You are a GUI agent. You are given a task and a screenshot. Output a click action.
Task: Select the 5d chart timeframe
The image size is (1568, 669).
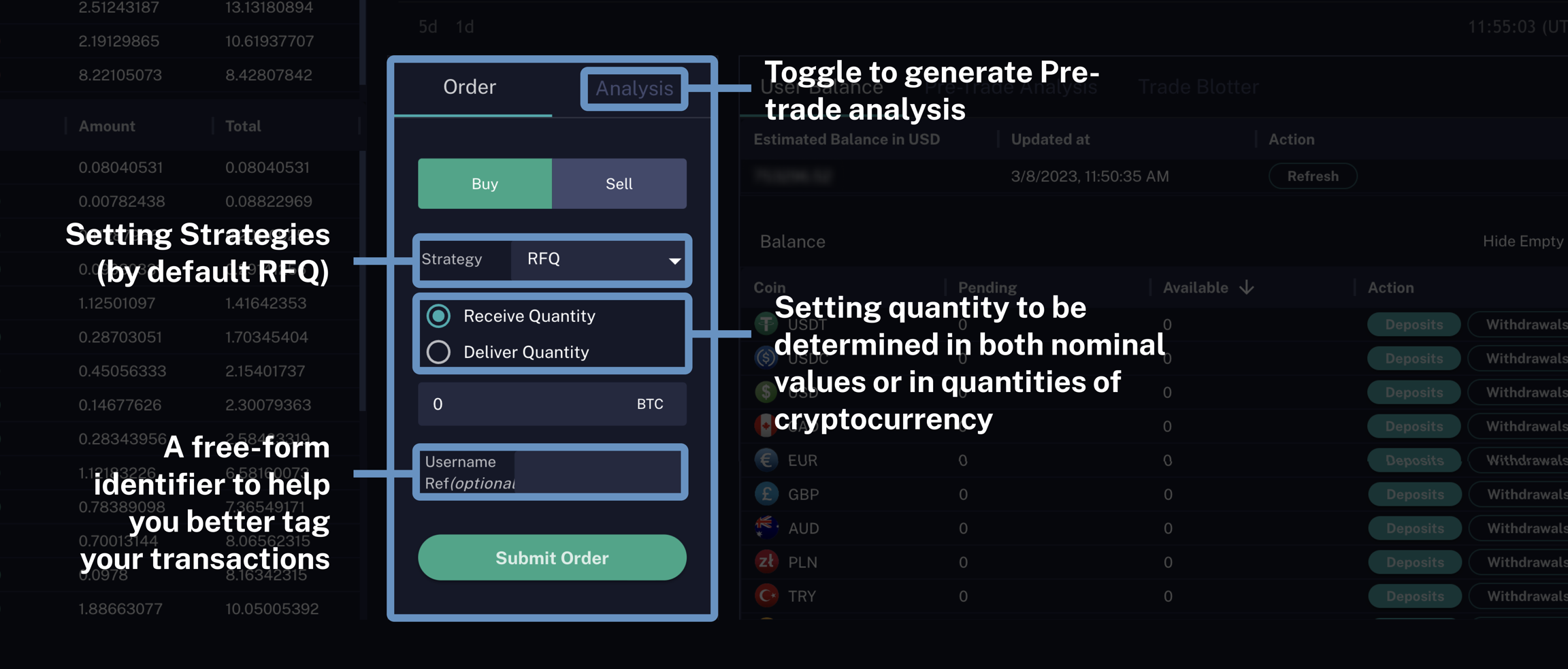pyautogui.click(x=427, y=27)
